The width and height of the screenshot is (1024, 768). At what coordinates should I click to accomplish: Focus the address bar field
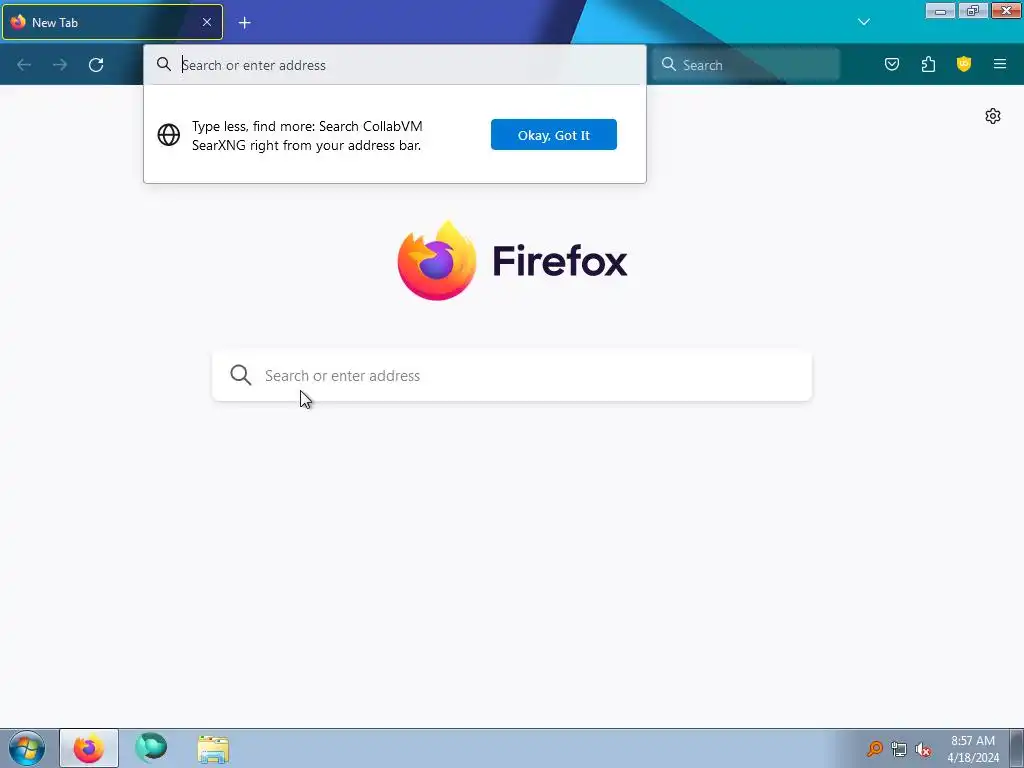tap(394, 65)
